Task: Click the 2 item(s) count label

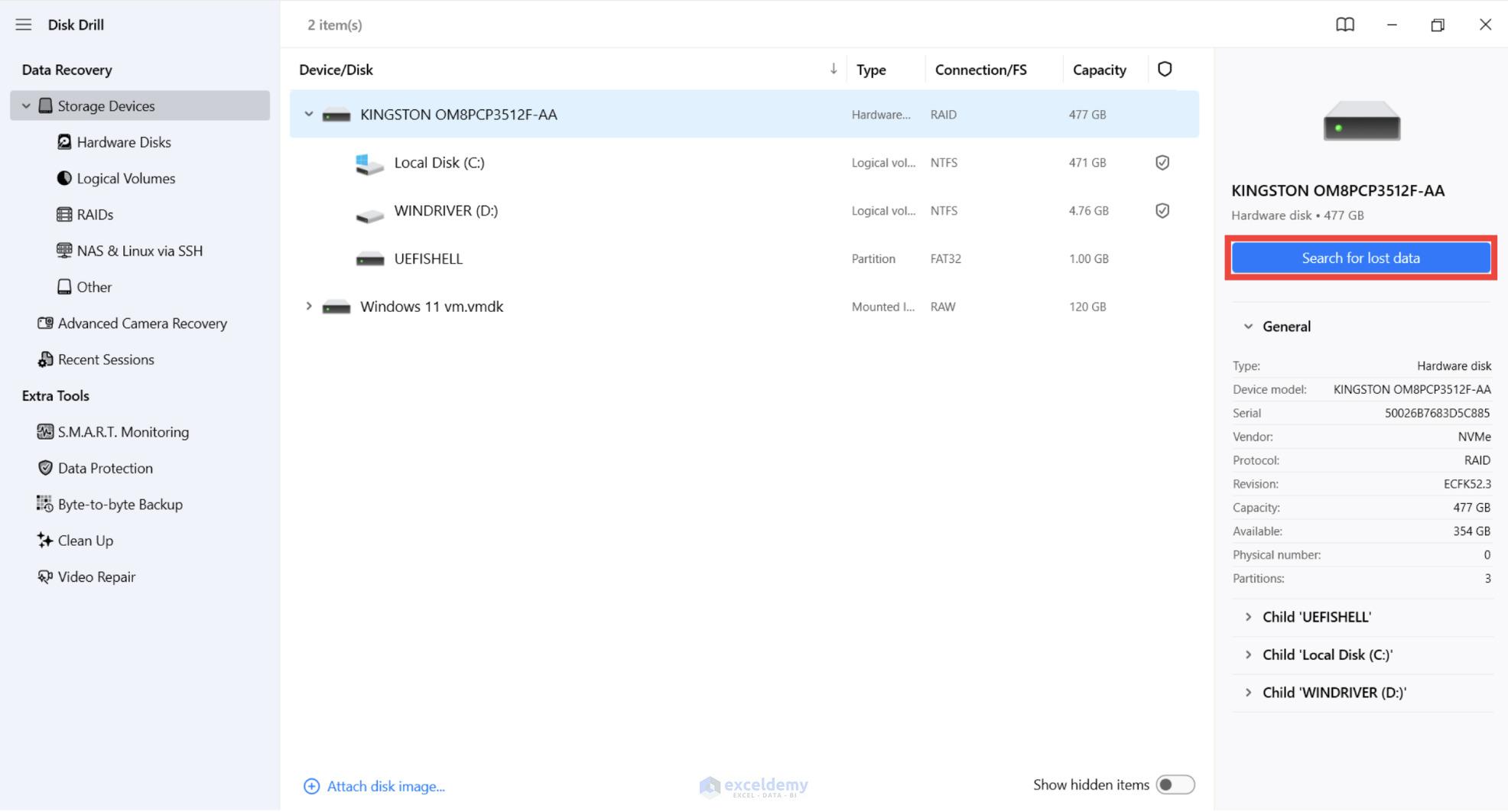Action: (334, 25)
